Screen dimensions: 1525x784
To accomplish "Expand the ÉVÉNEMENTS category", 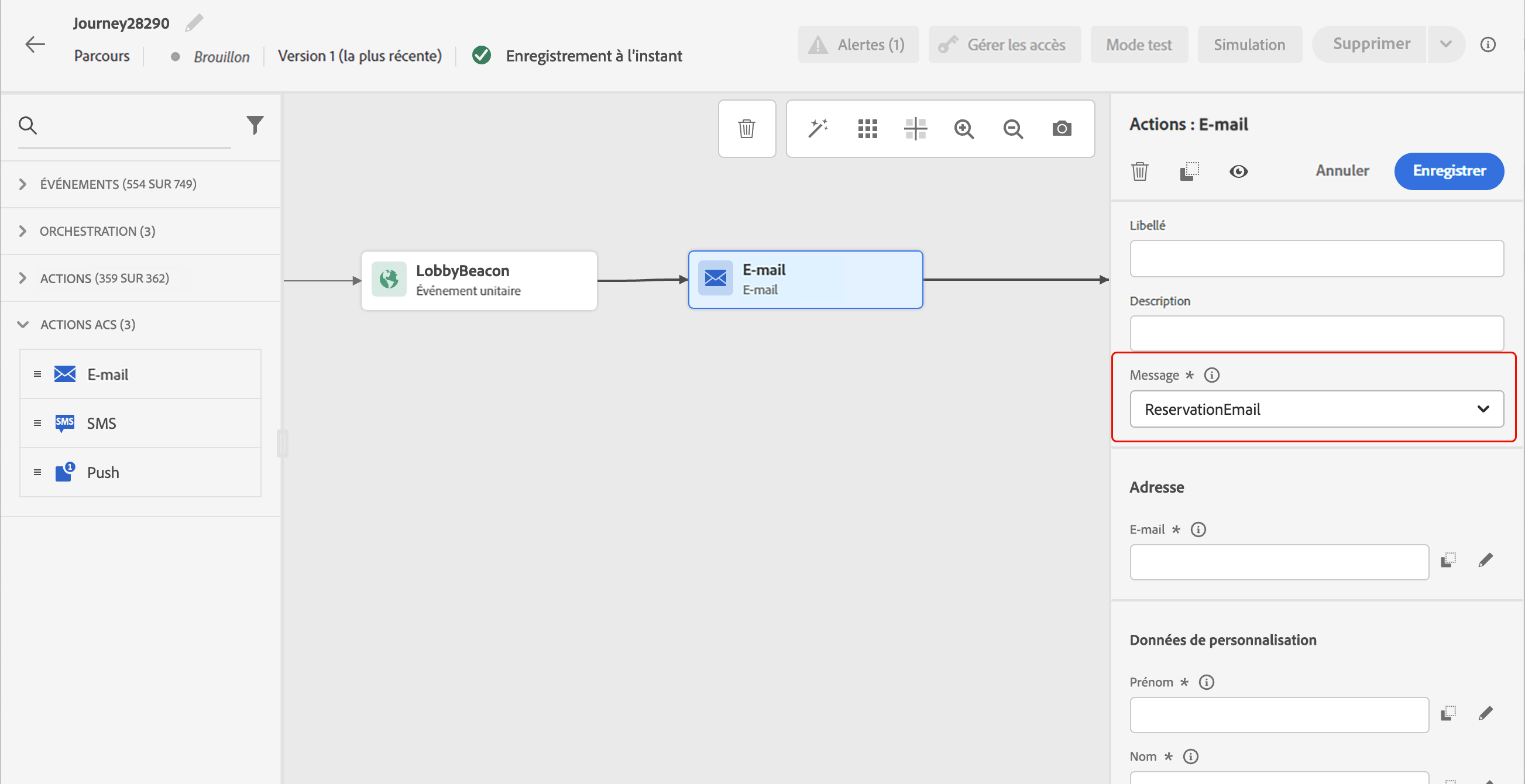I will point(22,184).
